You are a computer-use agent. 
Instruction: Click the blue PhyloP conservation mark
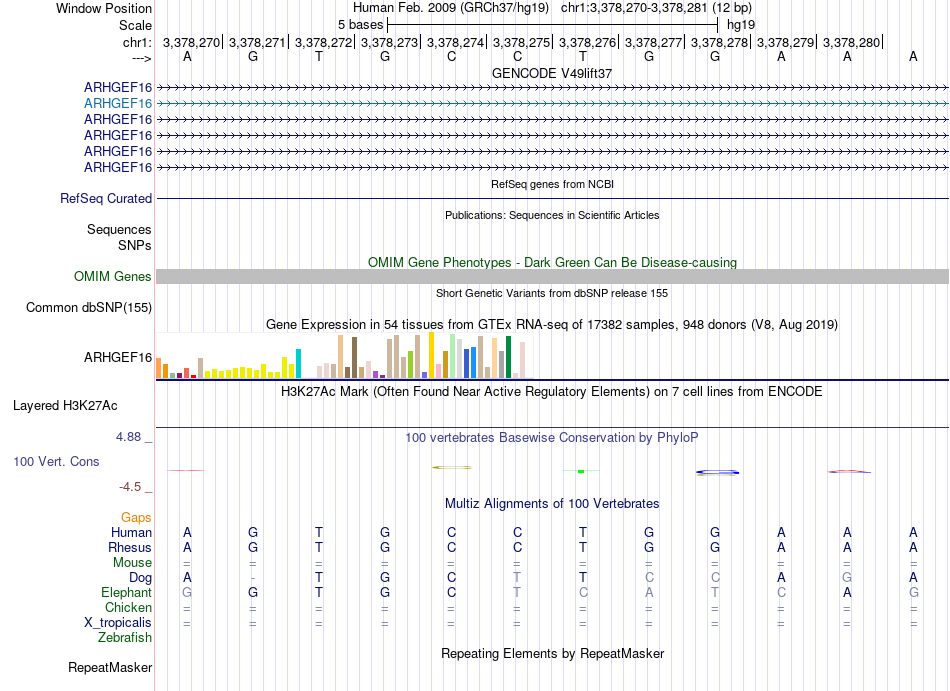point(717,472)
